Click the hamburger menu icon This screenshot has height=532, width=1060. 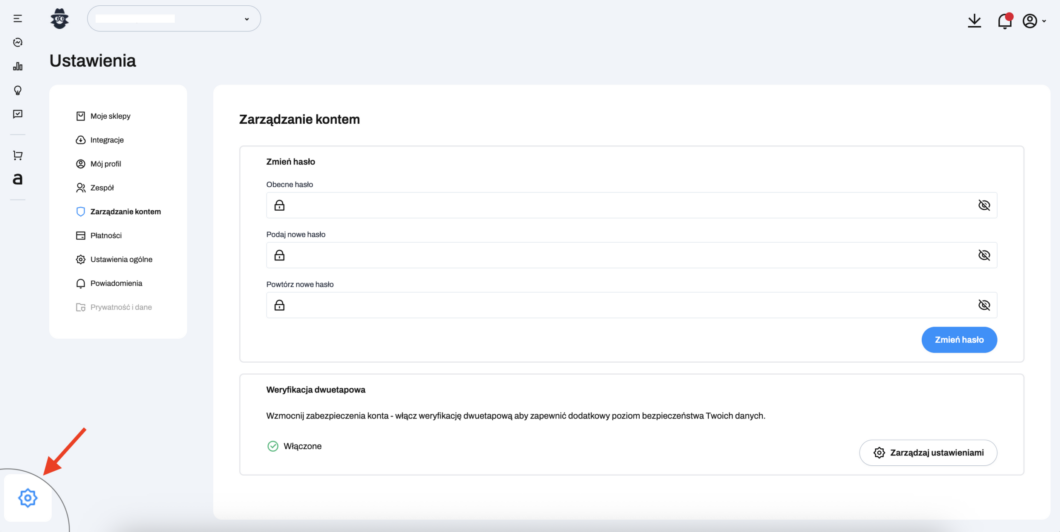[x=17, y=19]
